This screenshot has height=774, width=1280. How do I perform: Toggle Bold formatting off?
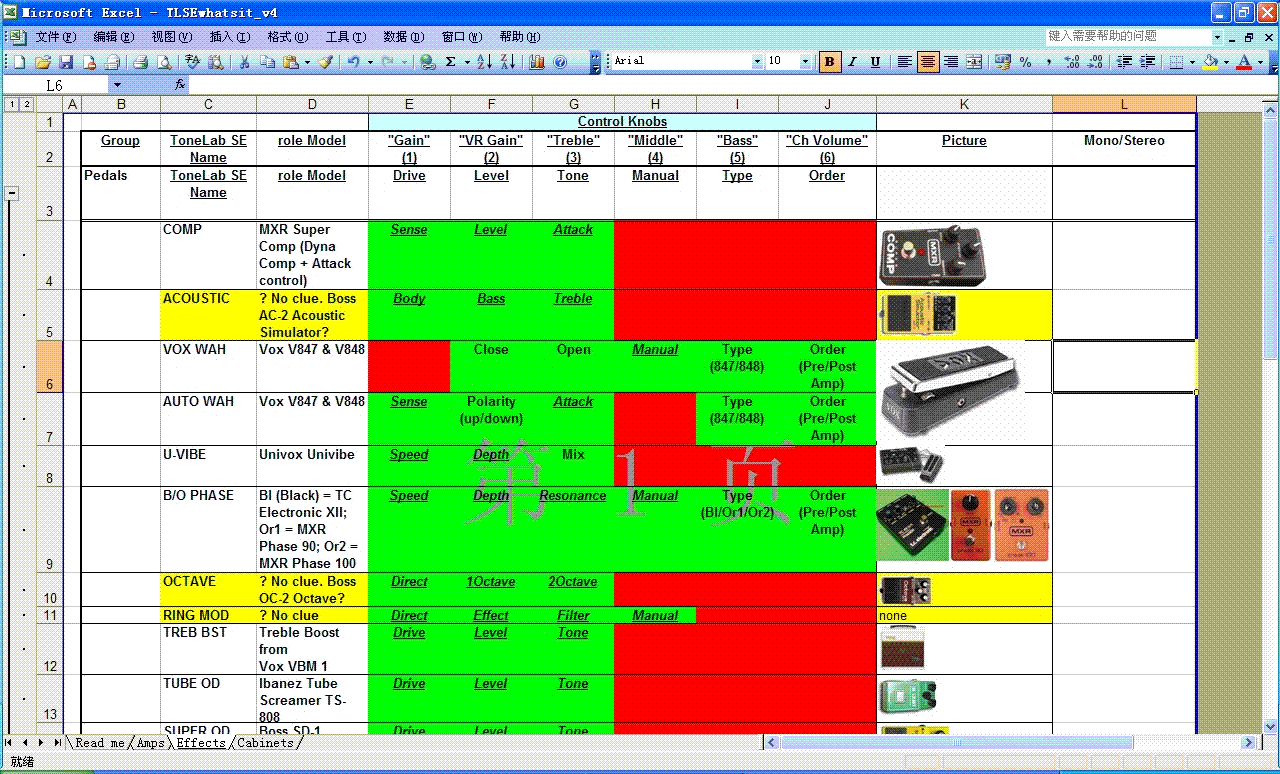(829, 62)
